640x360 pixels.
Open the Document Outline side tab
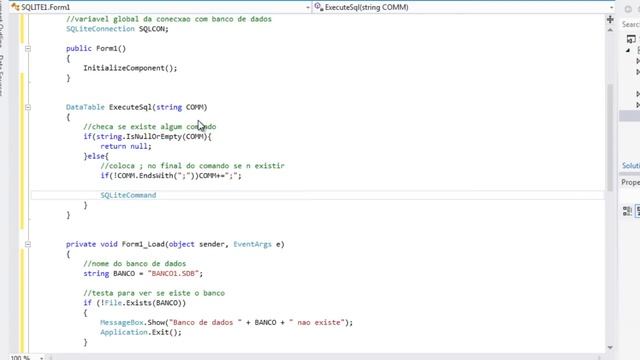(2, 24)
